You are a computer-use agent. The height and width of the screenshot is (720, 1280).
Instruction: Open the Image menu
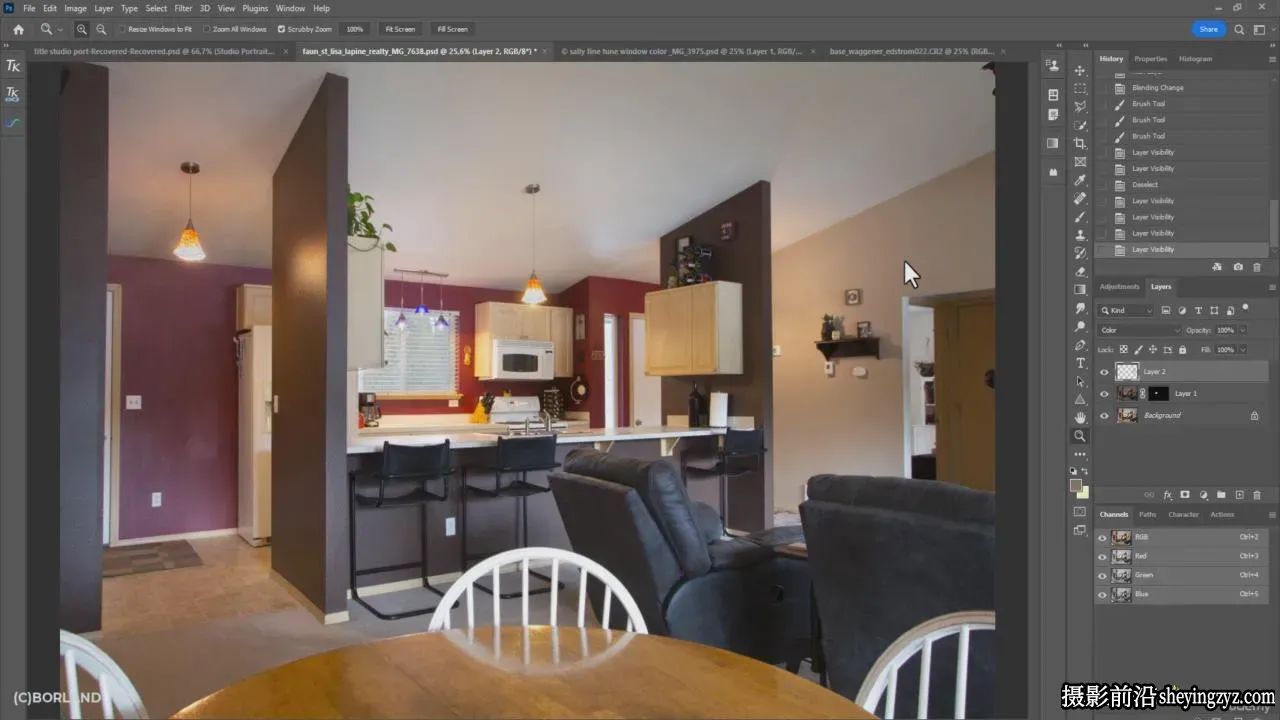[76, 8]
